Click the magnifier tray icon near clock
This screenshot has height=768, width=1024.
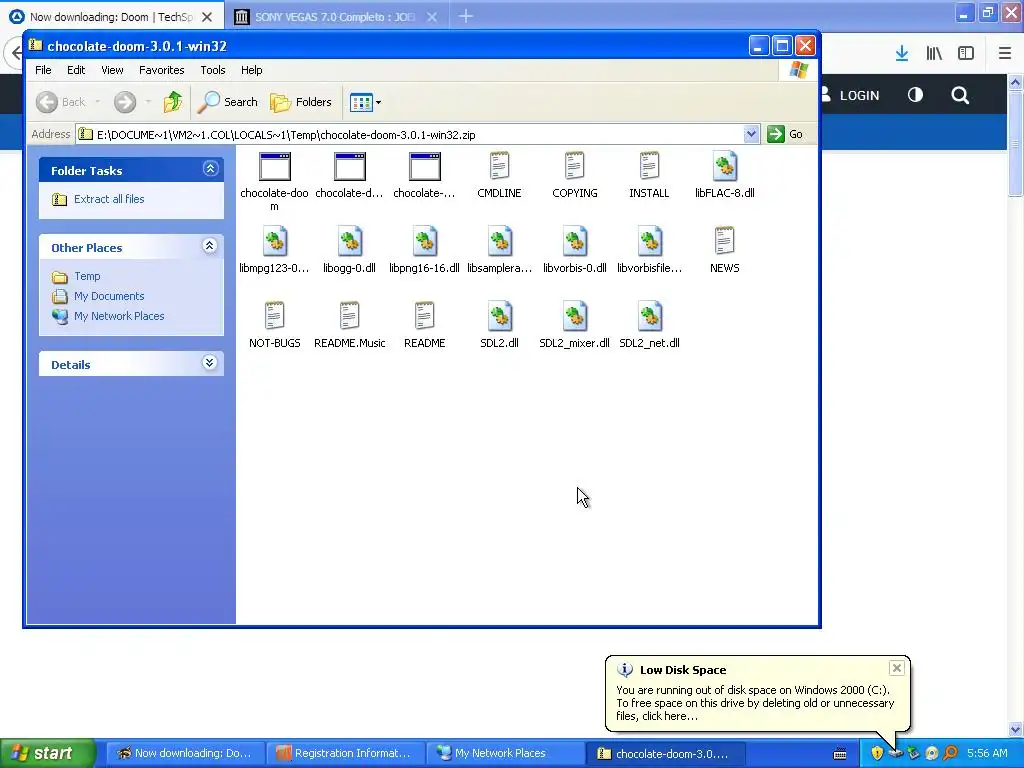point(951,753)
